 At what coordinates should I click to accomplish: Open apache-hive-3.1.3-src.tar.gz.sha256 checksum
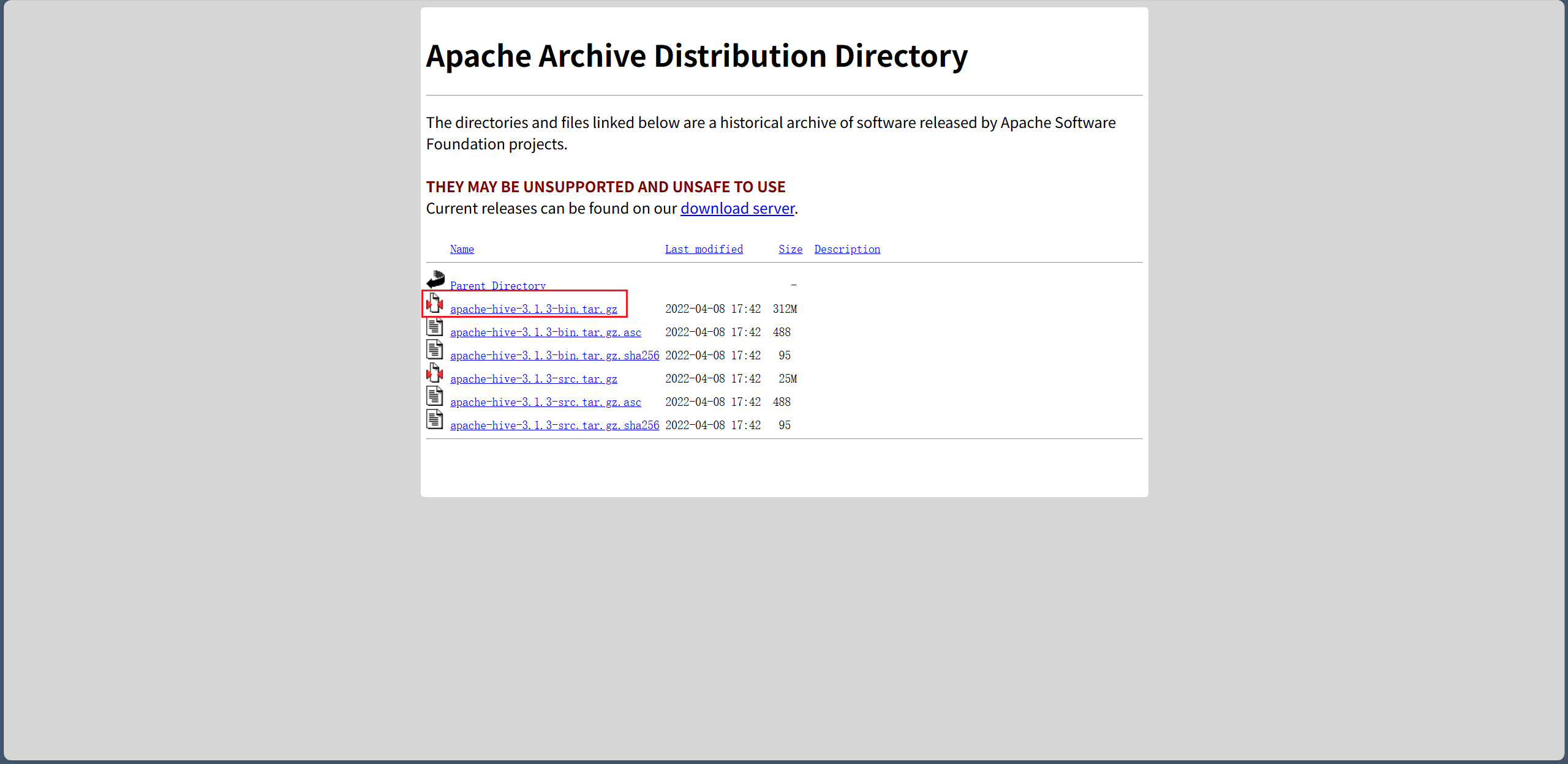coord(554,425)
